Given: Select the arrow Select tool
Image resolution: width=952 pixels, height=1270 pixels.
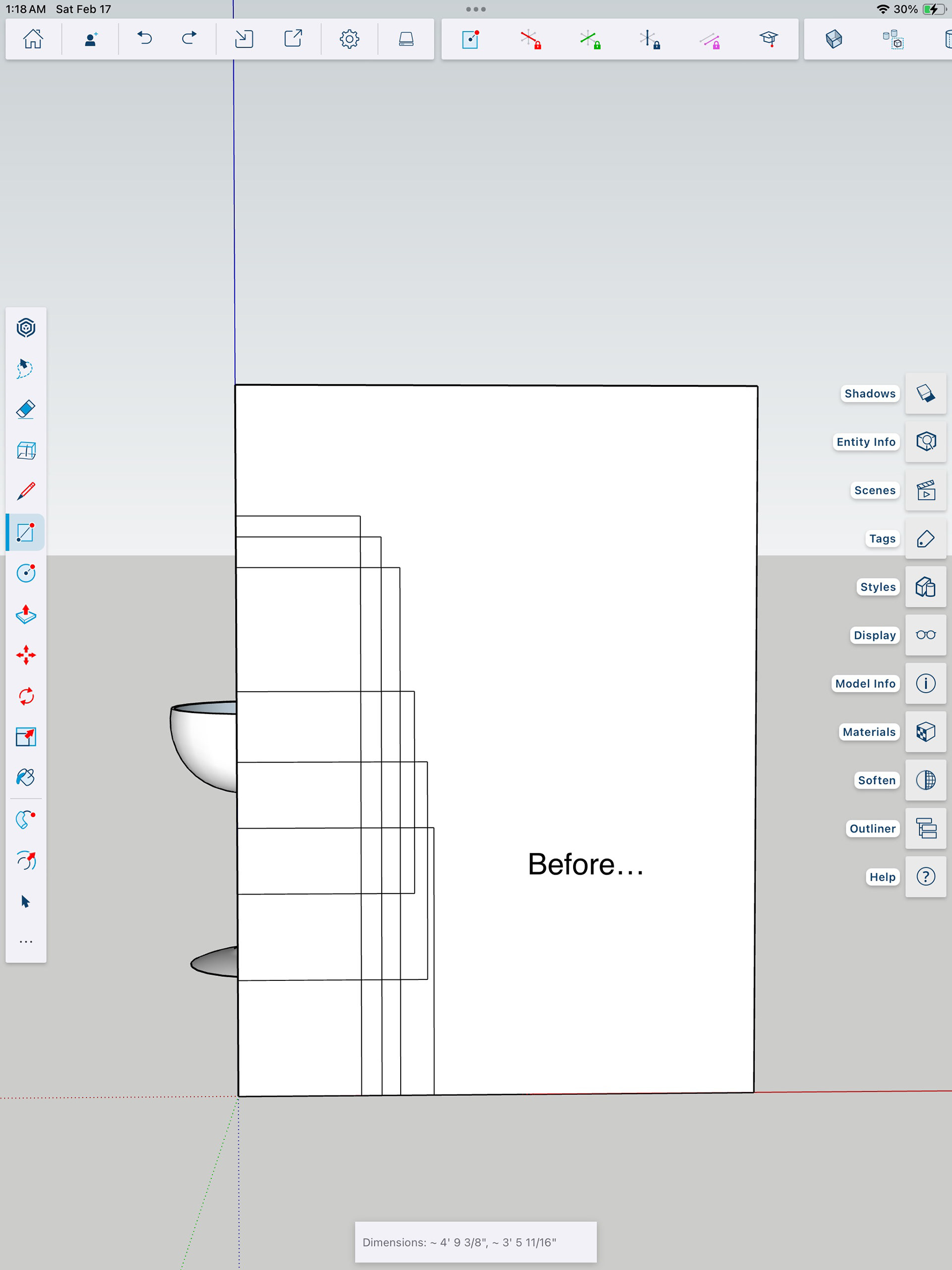Looking at the screenshot, I should (25, 902).
